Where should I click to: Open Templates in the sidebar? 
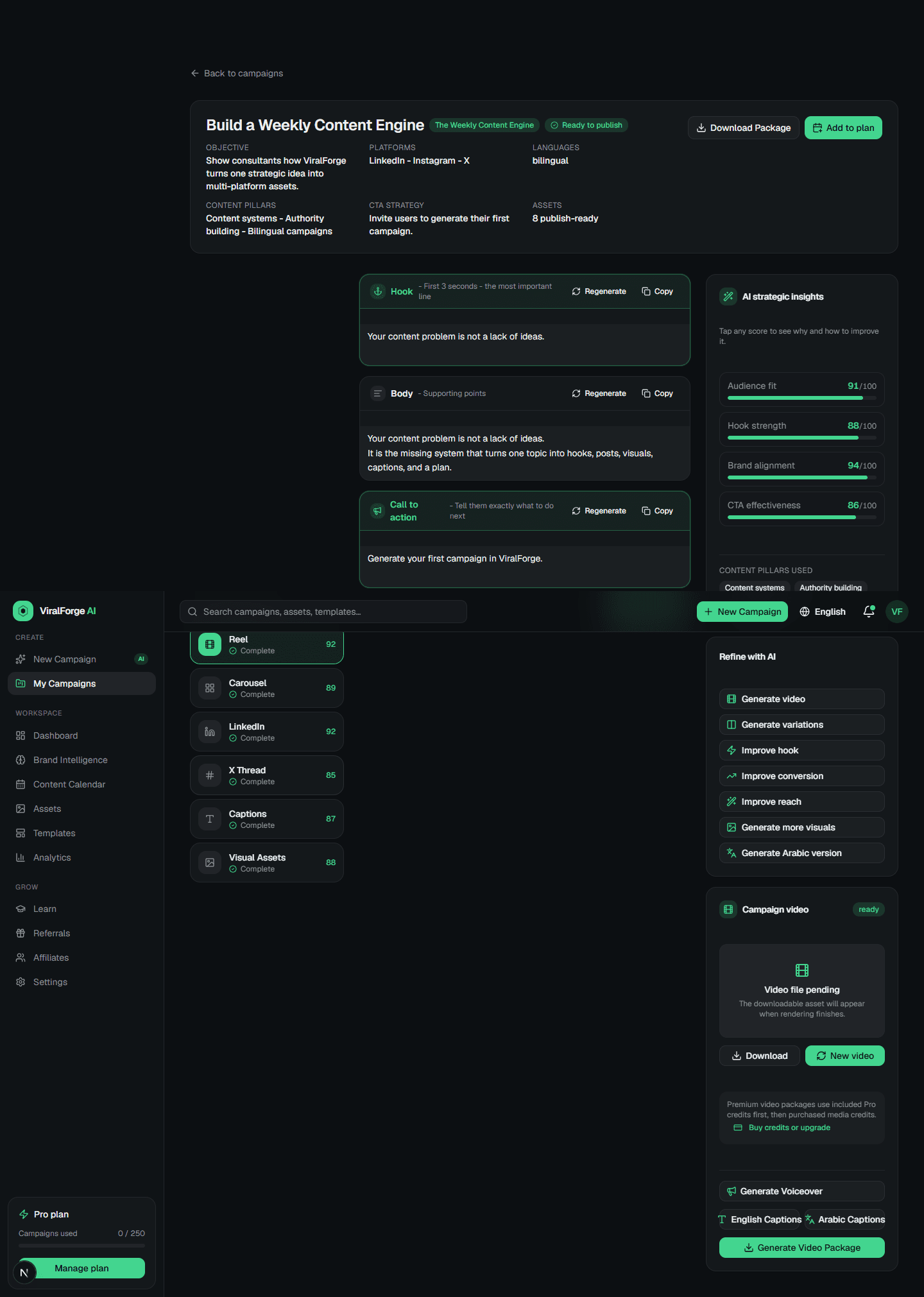(x=81, y=833)
